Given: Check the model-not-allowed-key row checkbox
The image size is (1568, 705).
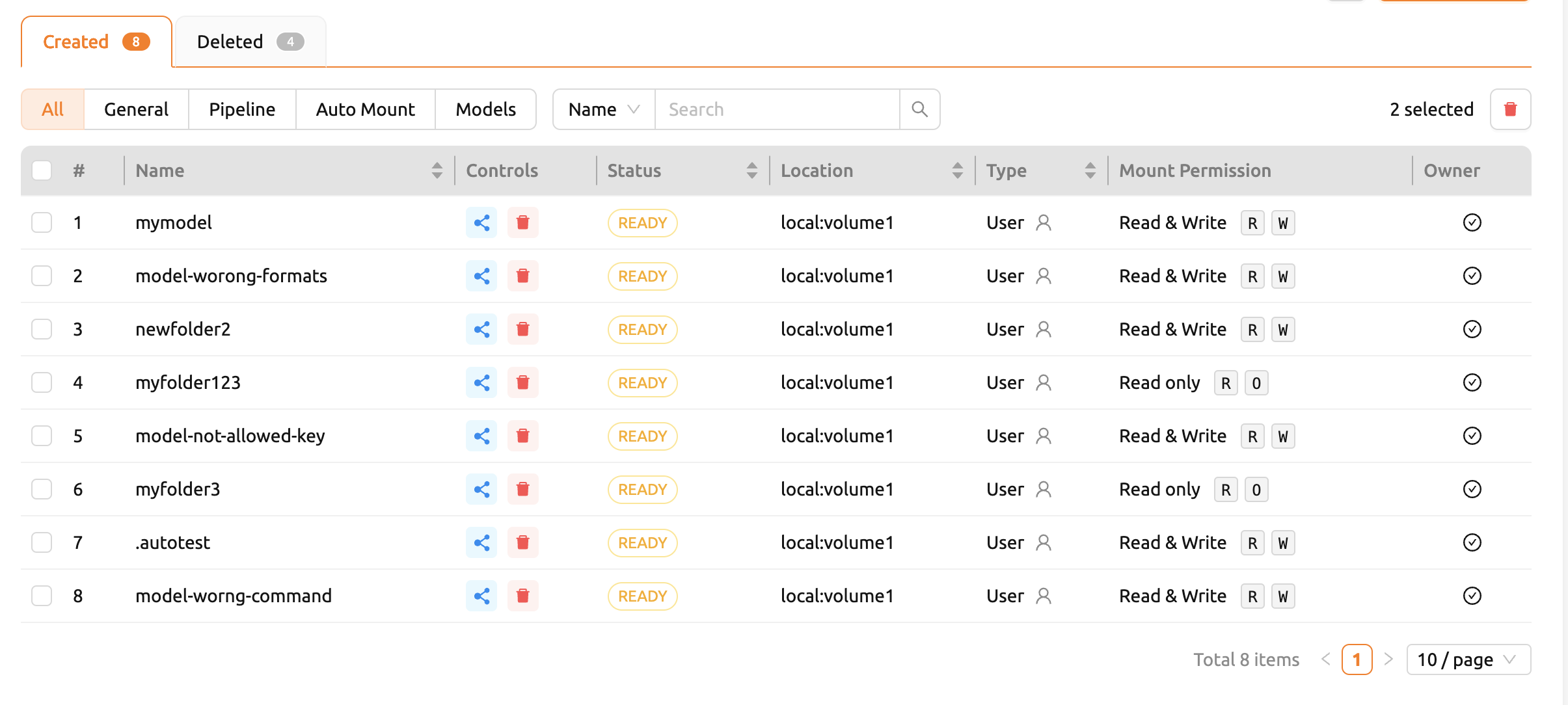Looking at the screenshot, I should point(42,436).
